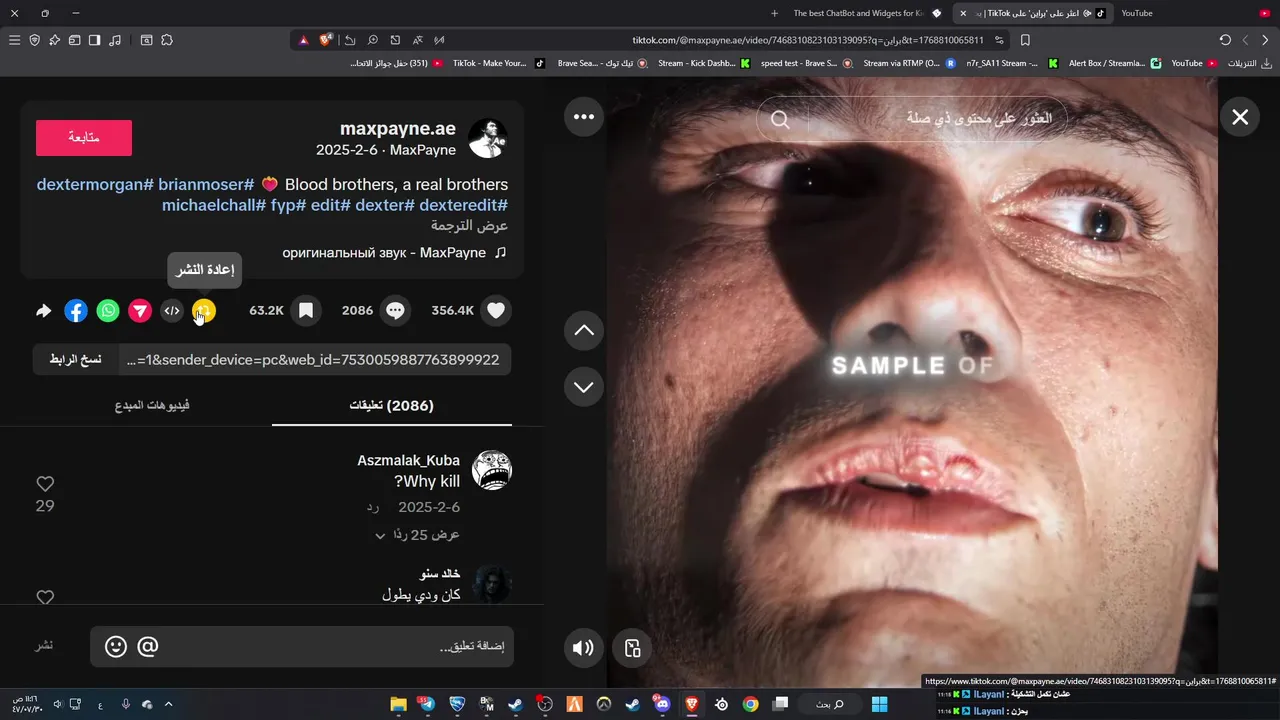Repost the video using the yellow repost icon
The width and height of the screenshot is (1280, 720).
click(204, 311)
